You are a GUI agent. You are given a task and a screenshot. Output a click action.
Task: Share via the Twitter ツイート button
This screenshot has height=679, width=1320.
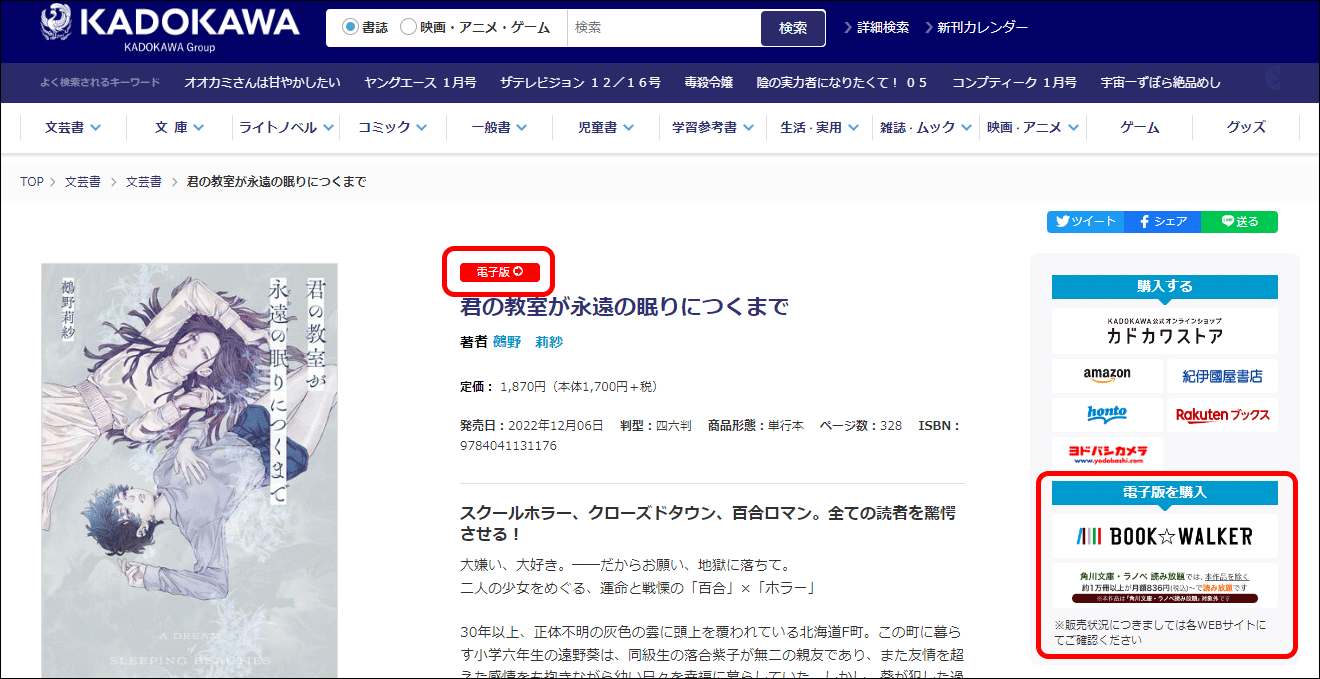1085,222
